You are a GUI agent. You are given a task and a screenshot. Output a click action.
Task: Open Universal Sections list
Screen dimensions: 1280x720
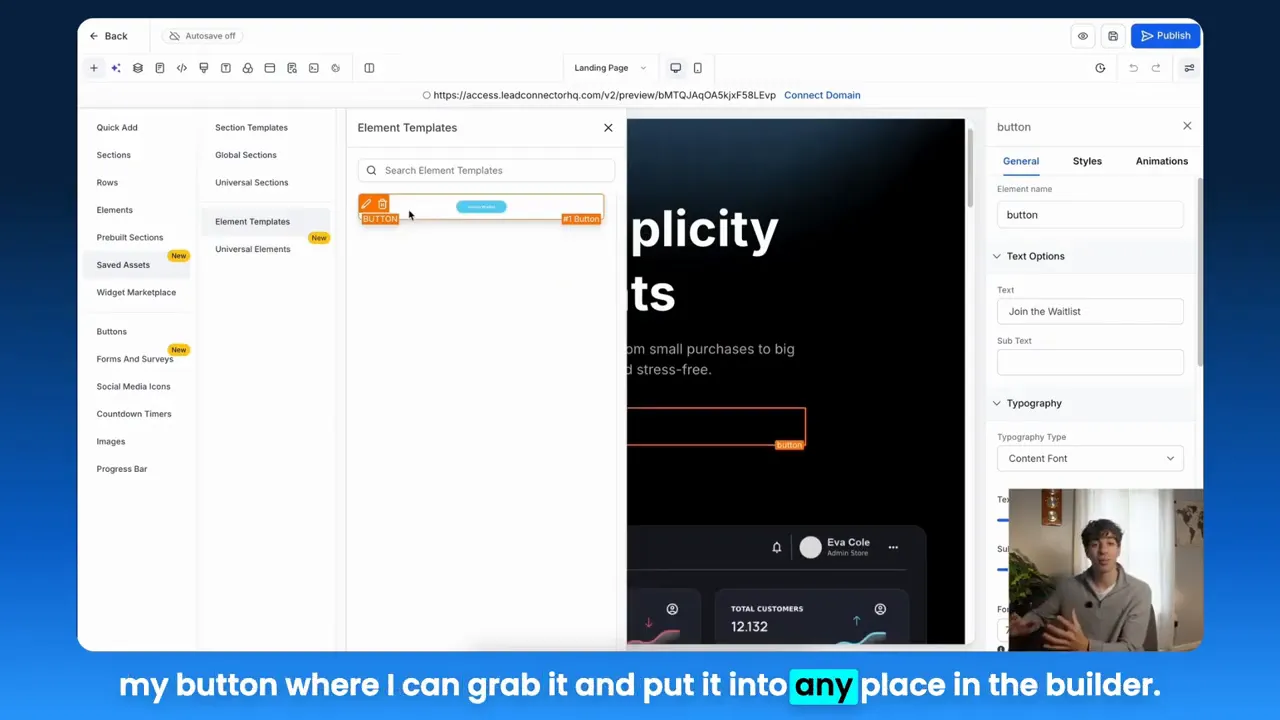[251, 183]
